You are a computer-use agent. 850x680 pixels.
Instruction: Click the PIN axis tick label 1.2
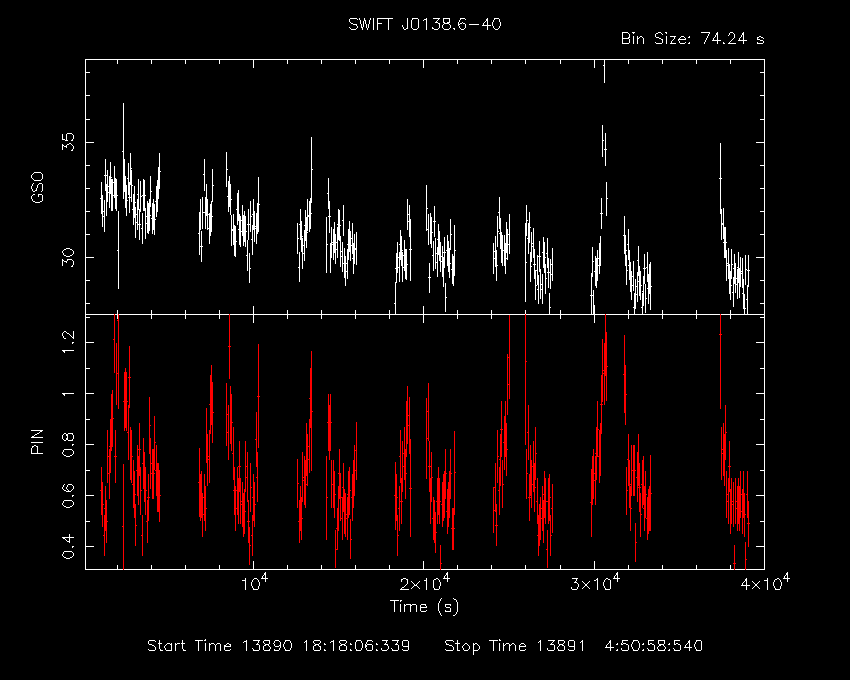coord(68,342)
